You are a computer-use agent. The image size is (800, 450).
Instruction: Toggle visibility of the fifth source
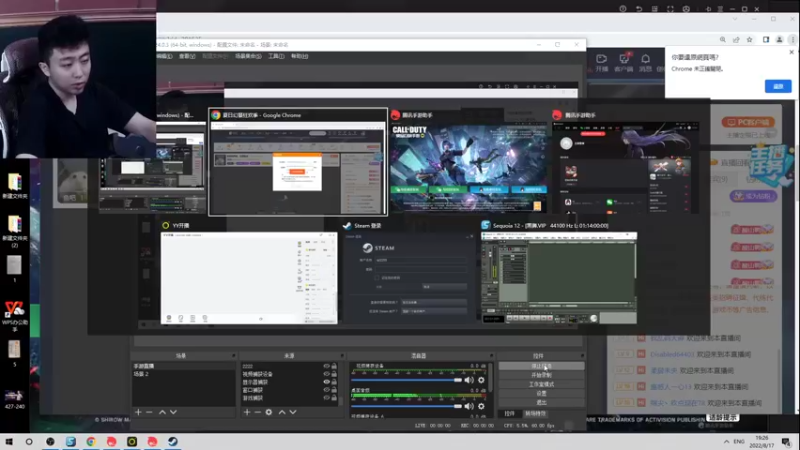[x=327, y=397]
